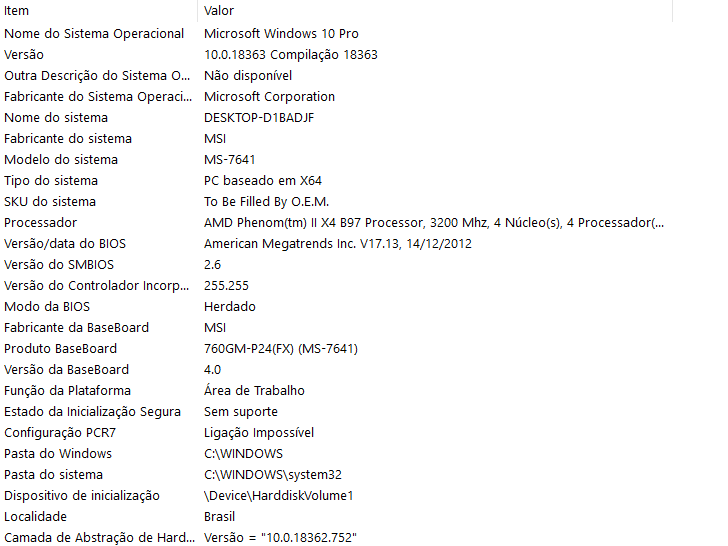728x546 pixels.
Task: Select the Processador row
Action: [x=336, y=222]
